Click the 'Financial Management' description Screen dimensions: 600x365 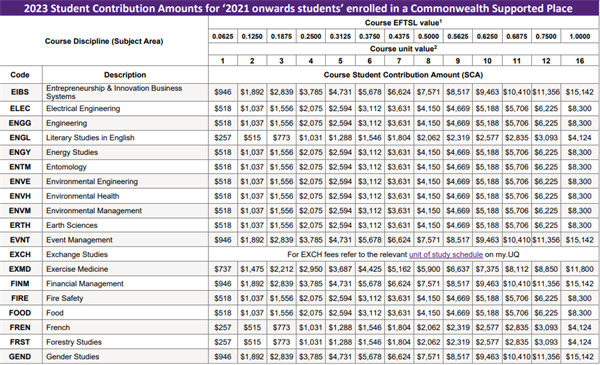click(85, 284)
